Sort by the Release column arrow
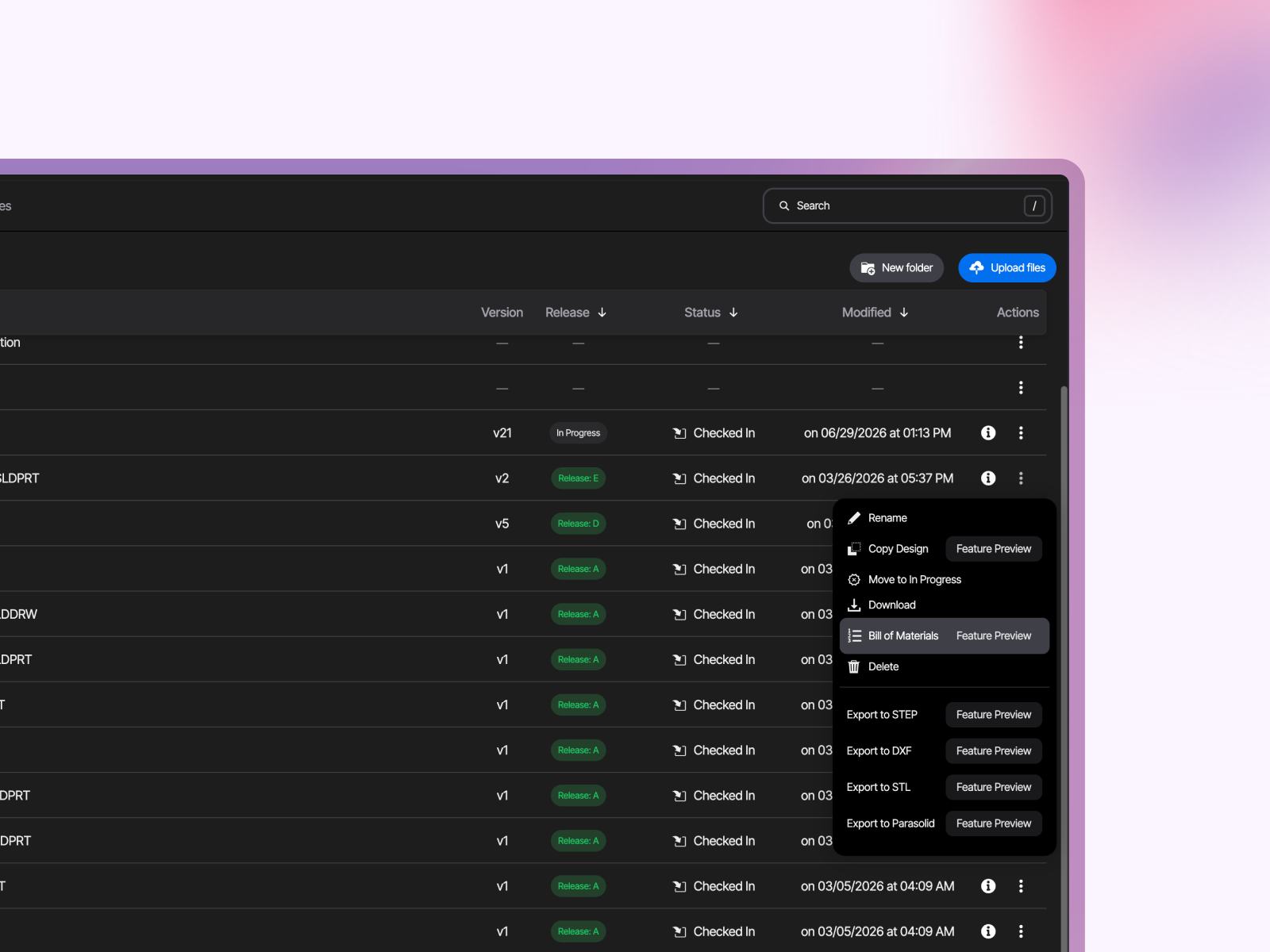Image resolution: width=1270 pixels, height=952 pixels. [602, 313]
